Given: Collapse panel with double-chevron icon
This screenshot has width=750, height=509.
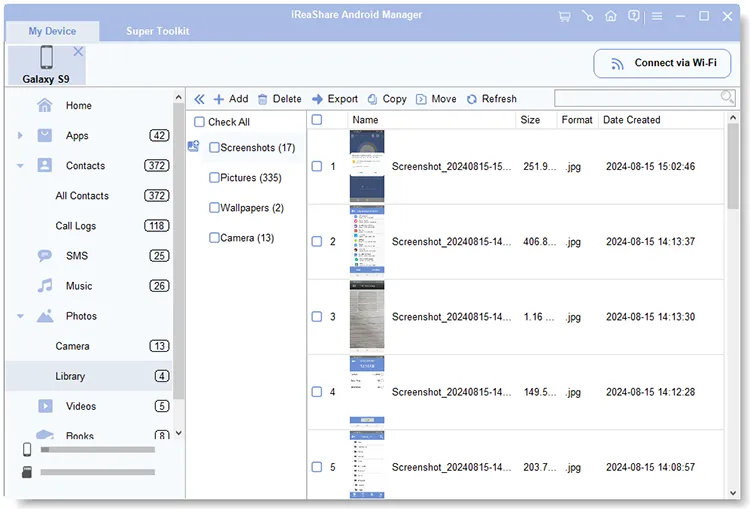Looking at the screenshot, I should point(199,99).
